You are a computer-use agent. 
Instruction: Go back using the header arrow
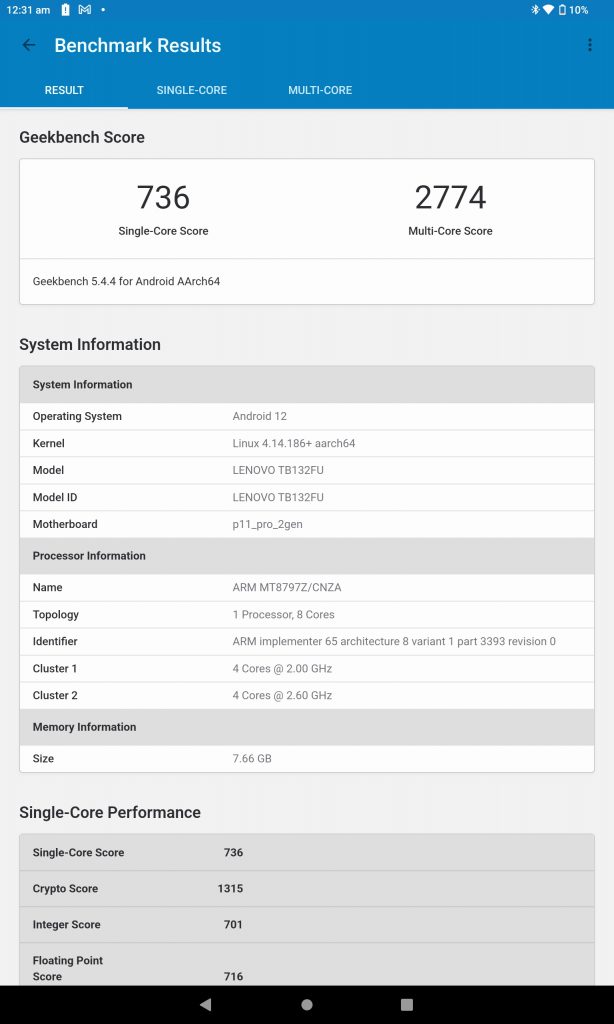coord(29,45)
